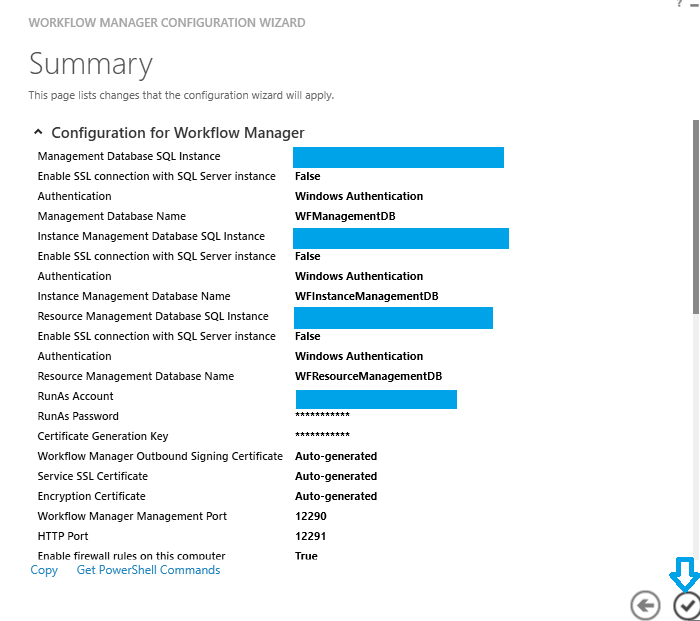
Task: Click Encryption Certificate label
Action: (92, 496)
